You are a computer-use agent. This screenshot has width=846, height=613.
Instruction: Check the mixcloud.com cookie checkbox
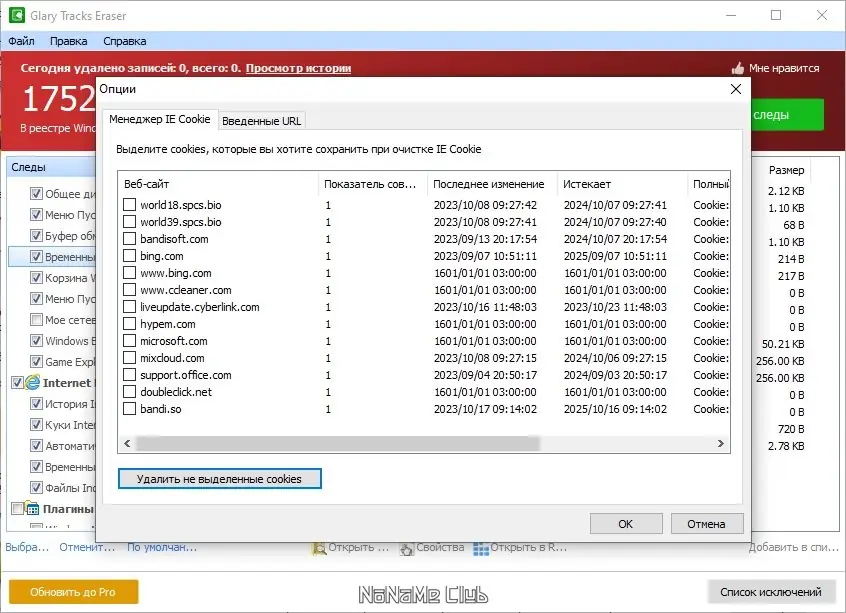pyautogui.click(x=129, y=358)
